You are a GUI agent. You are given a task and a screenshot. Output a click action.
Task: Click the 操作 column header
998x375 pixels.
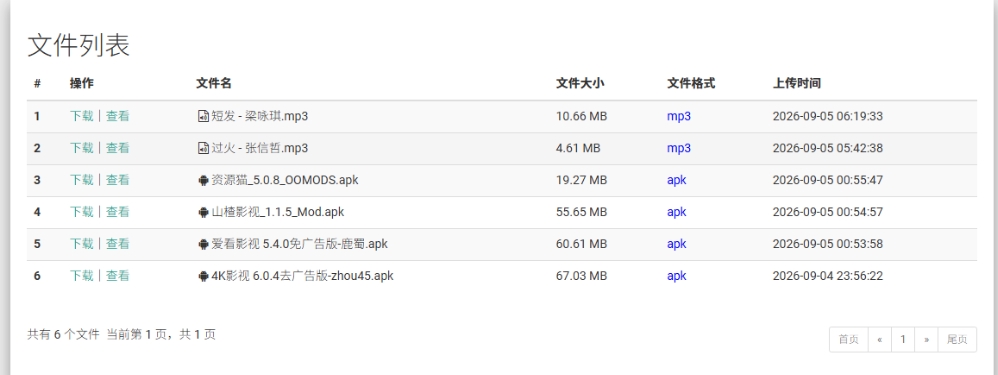[81, 83]
